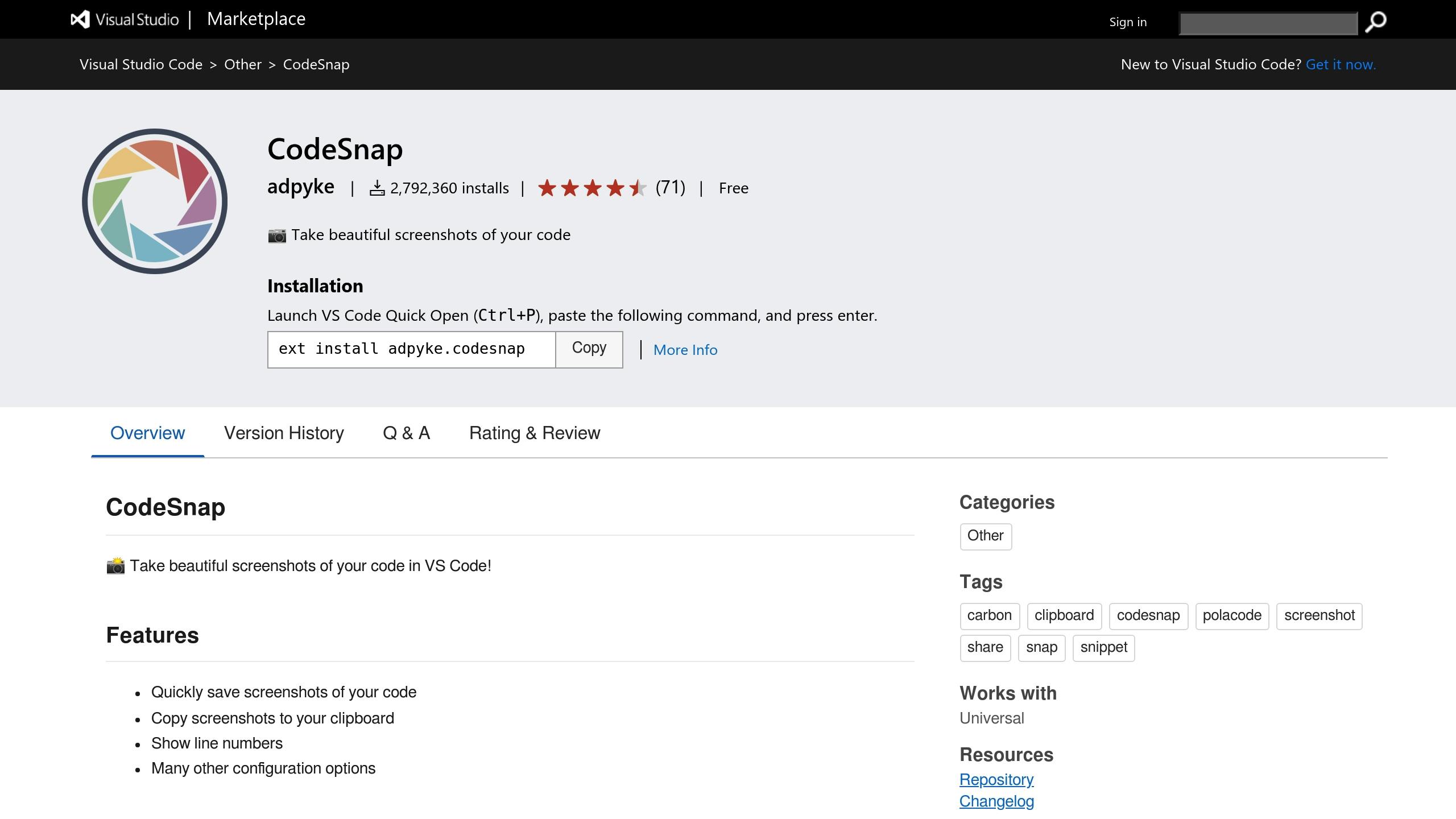
Task: Click 'Many other configuration options' item
Action: [x=263, y=768]
